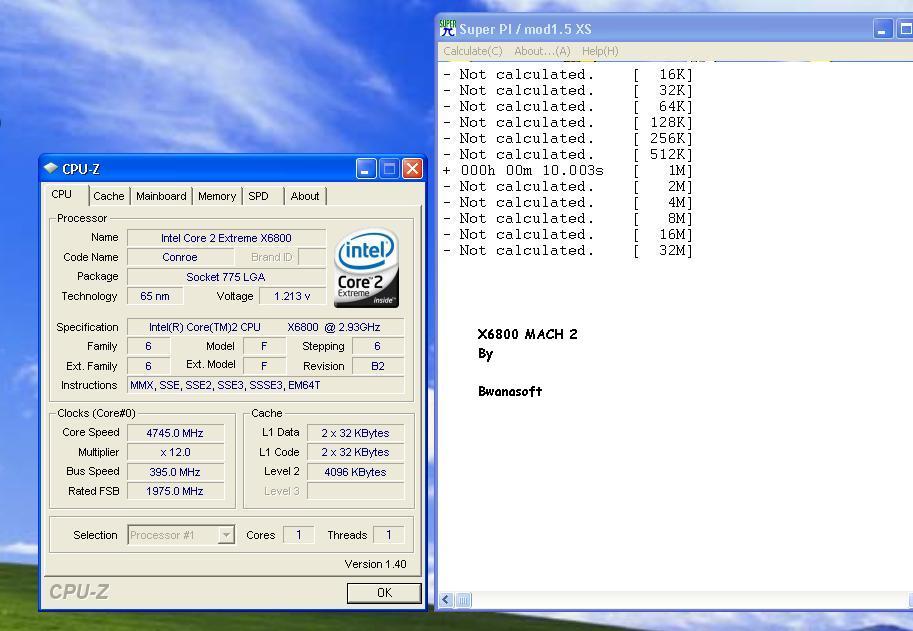
Task: Open the About tab in CPU-Z
Action: point(305,196)
